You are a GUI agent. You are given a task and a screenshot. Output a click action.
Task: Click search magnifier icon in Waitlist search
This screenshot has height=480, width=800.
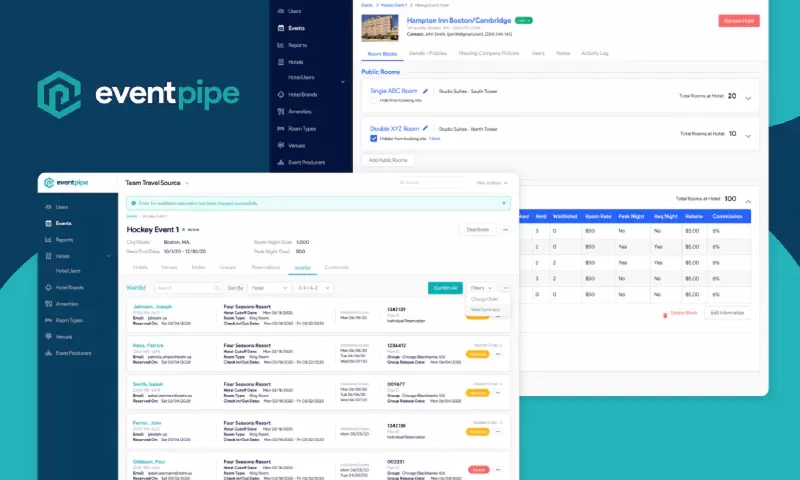click(216, 288)
